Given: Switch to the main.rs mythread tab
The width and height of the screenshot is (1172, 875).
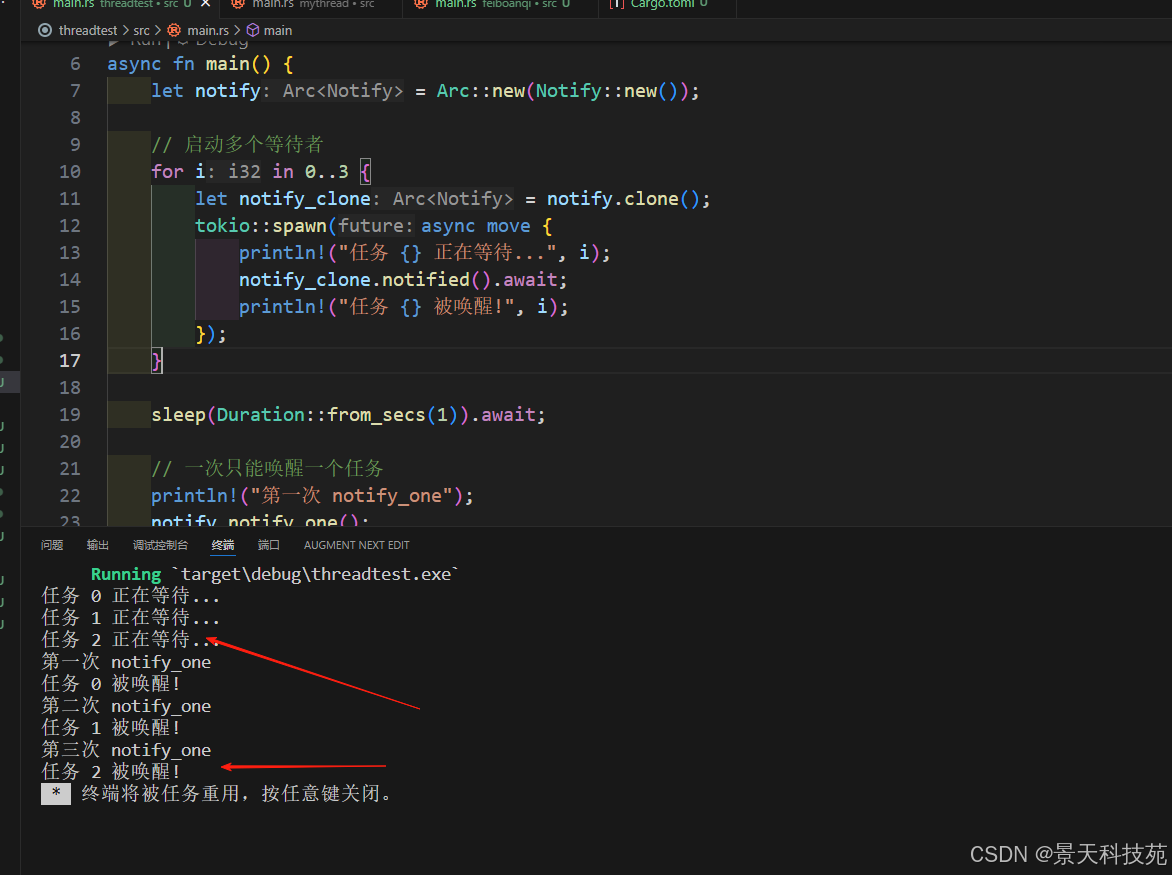Looking at the screenshot, I should (x=312, y=4).
